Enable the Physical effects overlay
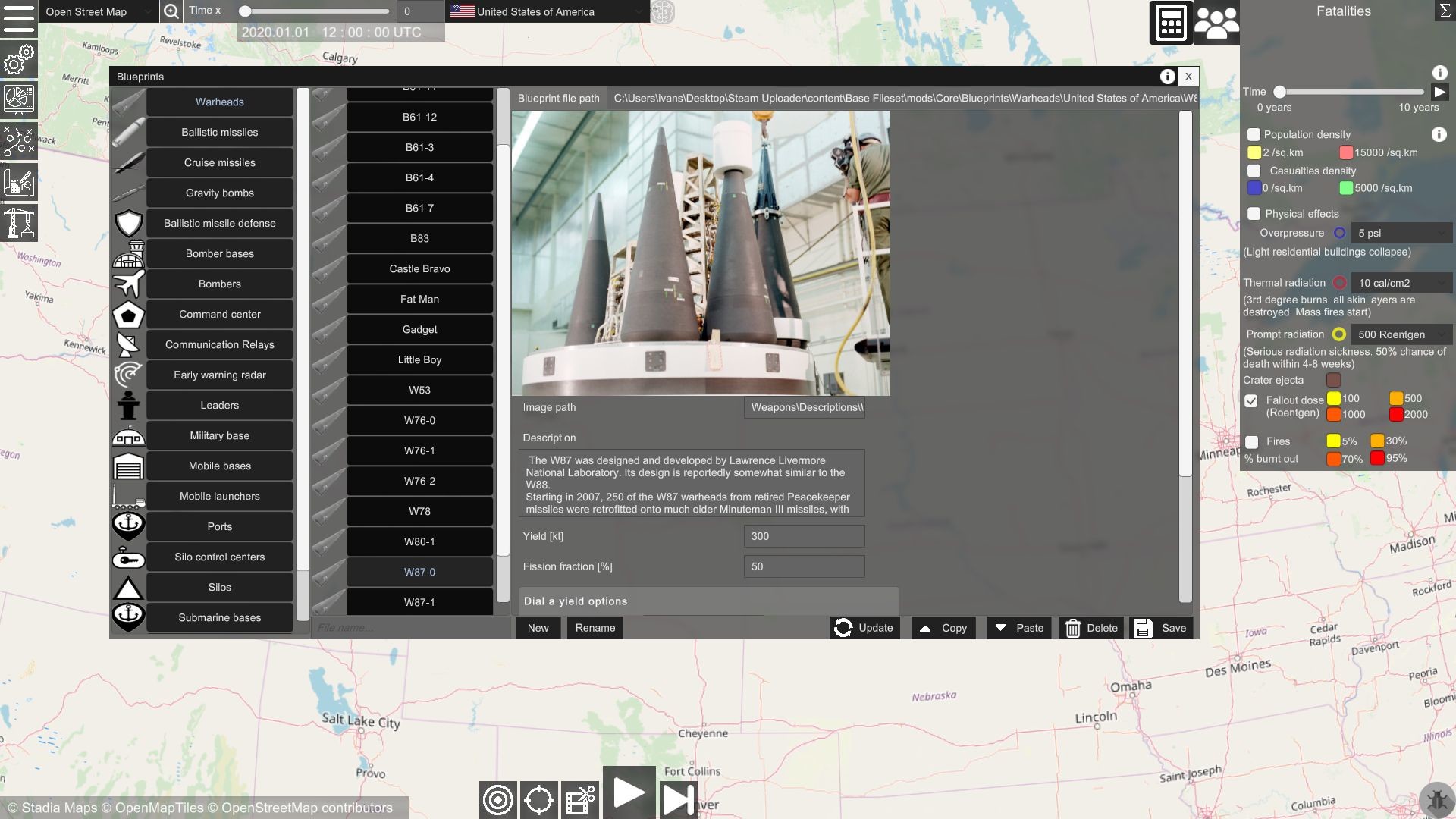This screenshot has width=1456, height=819. click(x=1253, y=212)
